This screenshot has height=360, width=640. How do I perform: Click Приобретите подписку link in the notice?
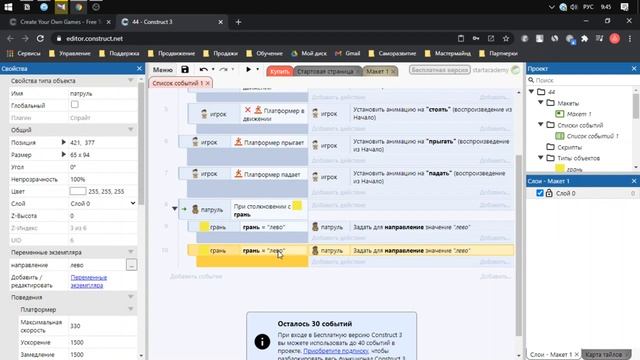(x=336, y=351)
